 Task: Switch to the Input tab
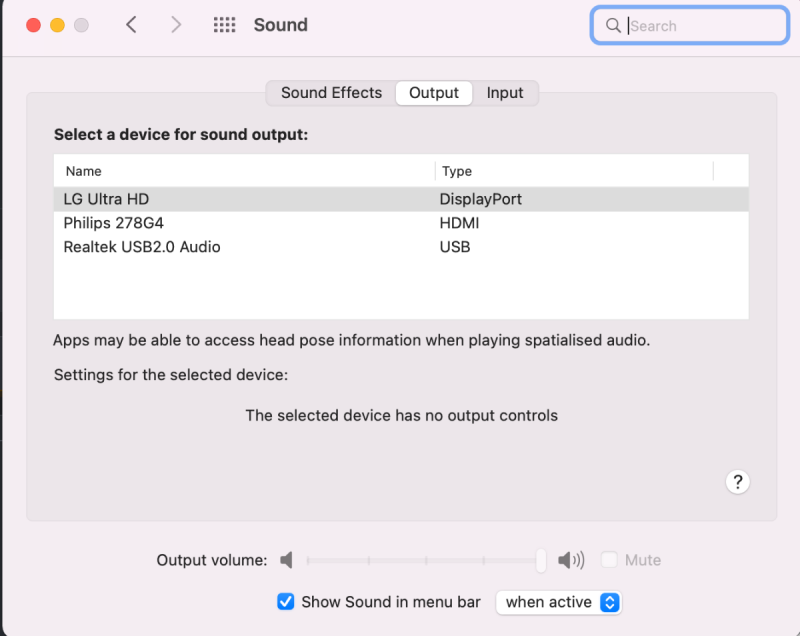[x=505, y=93]
